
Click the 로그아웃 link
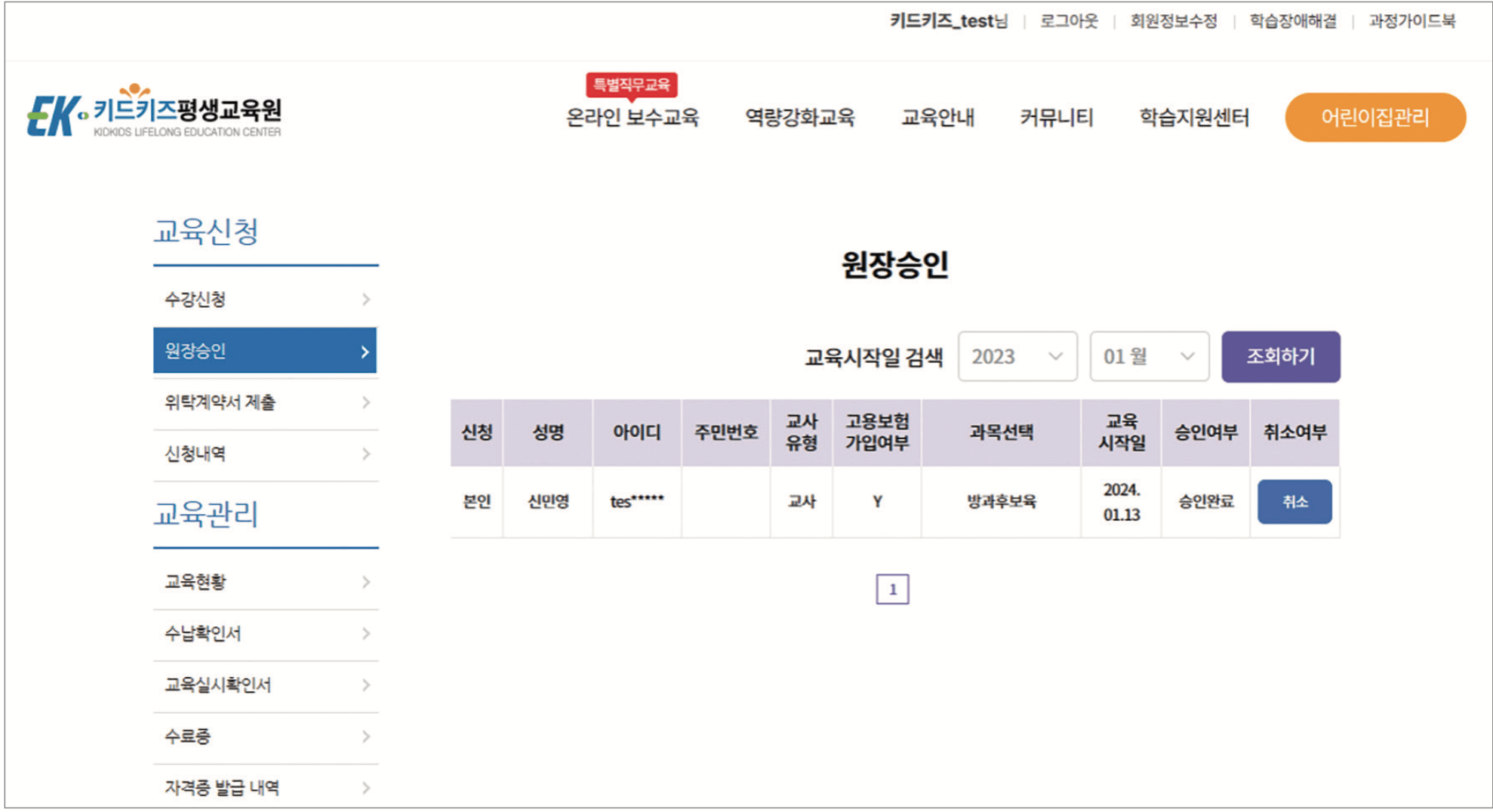click(1070, 22)
